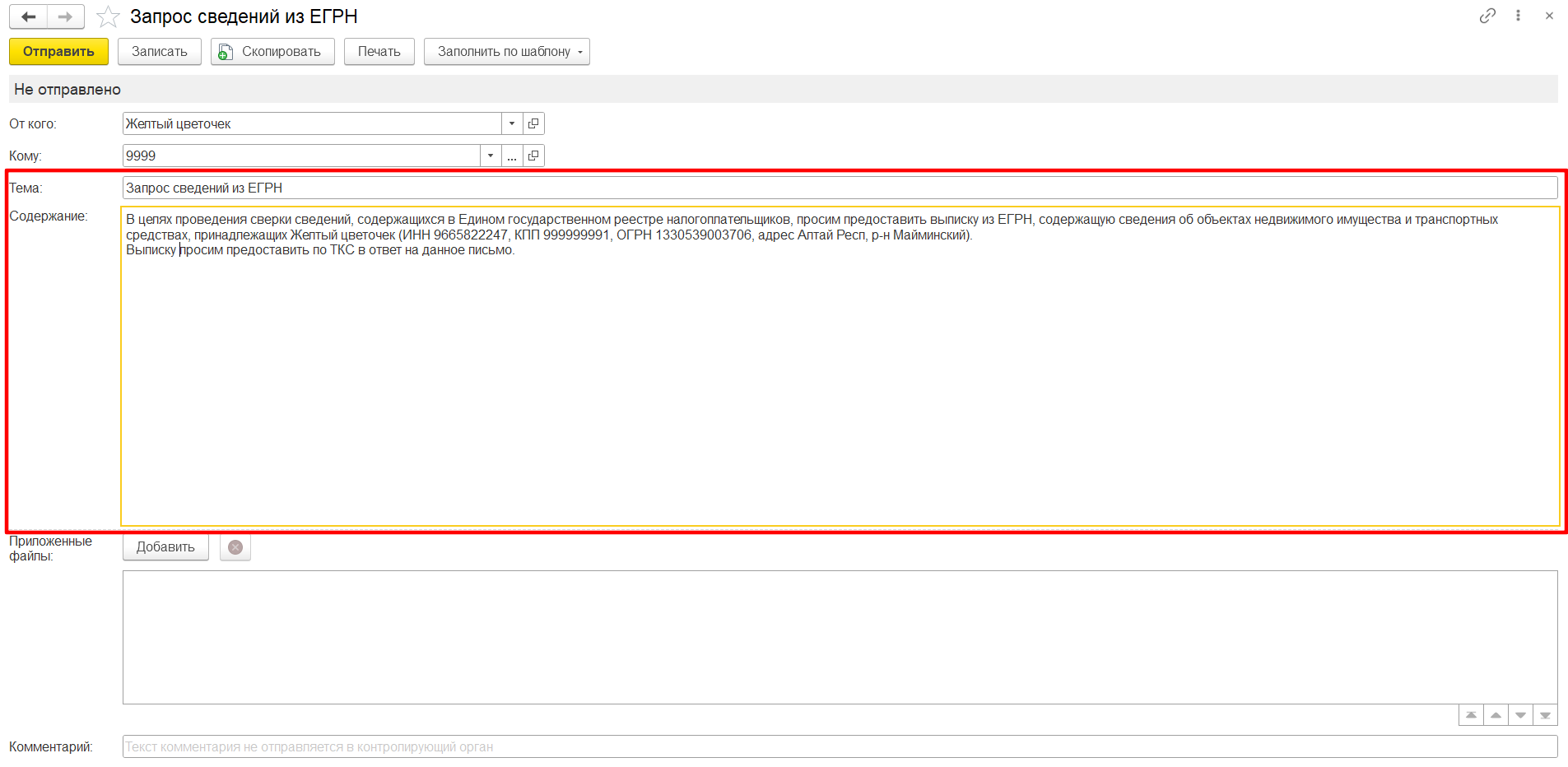Add form to favorites with star
This screenshot has width=1568, height=767.
108,16
